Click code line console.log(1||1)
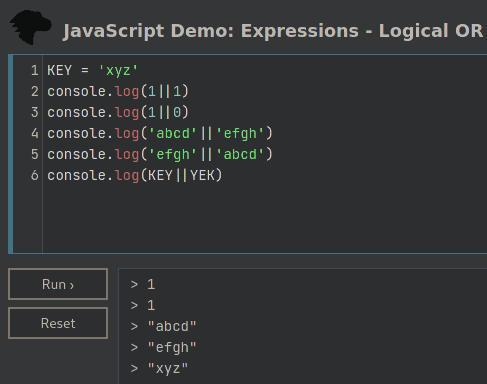The height and width of the screenshot is (384, 487). pos(118,91)
